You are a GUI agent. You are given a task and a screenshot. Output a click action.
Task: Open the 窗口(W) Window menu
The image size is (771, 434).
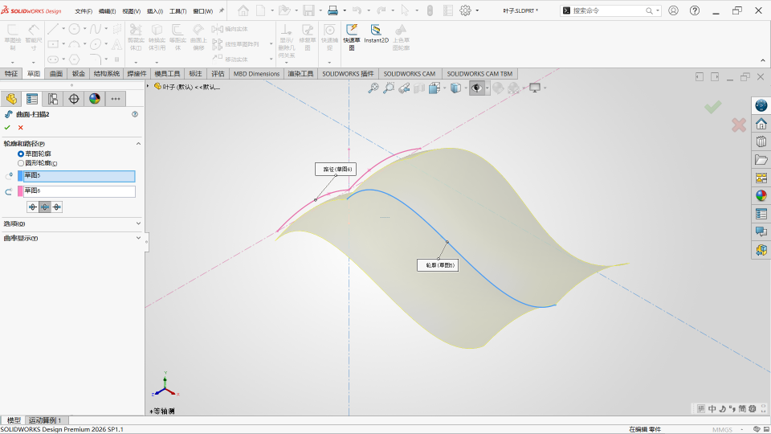point(203,11)
